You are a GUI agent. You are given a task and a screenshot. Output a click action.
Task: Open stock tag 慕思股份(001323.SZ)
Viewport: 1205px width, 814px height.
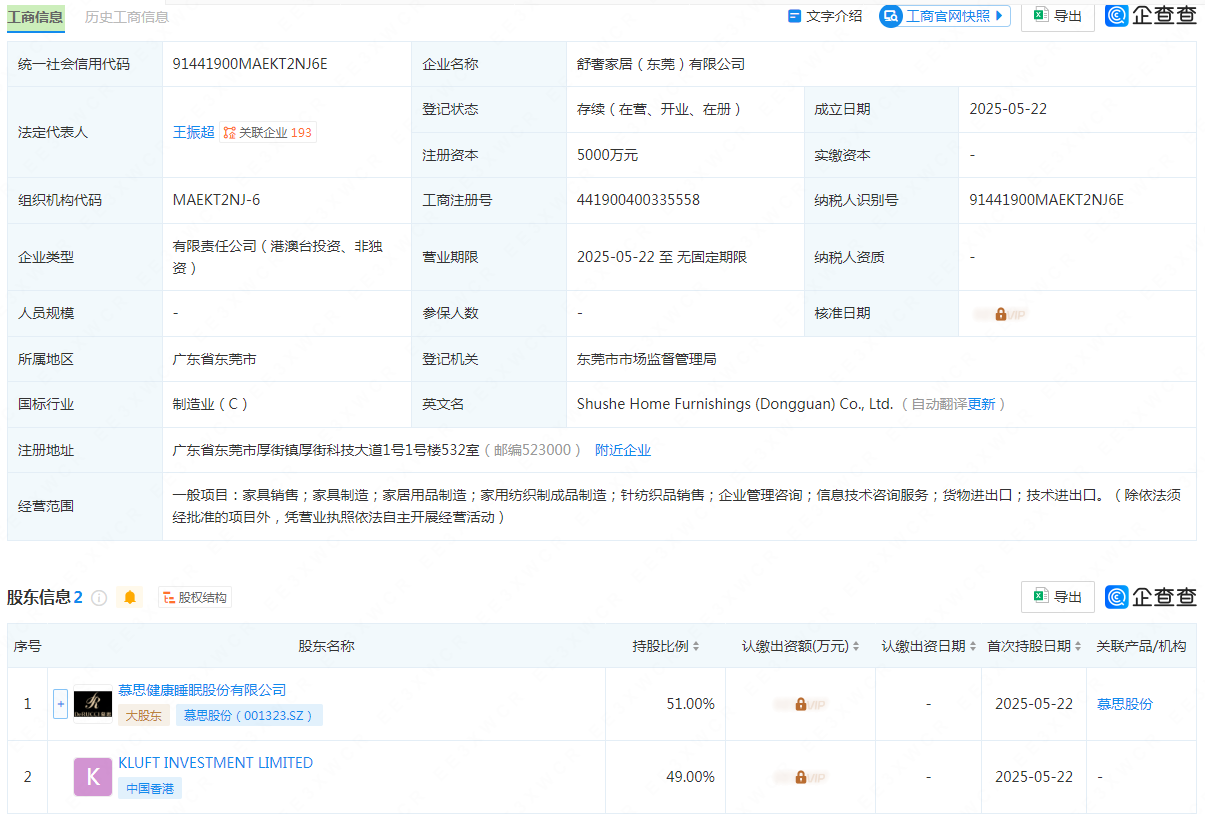point(249,716)
